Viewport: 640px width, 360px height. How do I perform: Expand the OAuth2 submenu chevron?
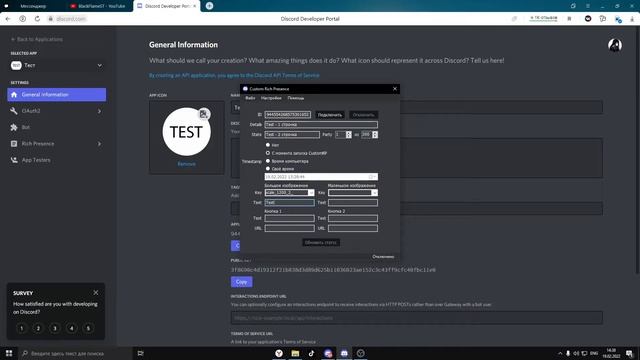click(99, 111)
